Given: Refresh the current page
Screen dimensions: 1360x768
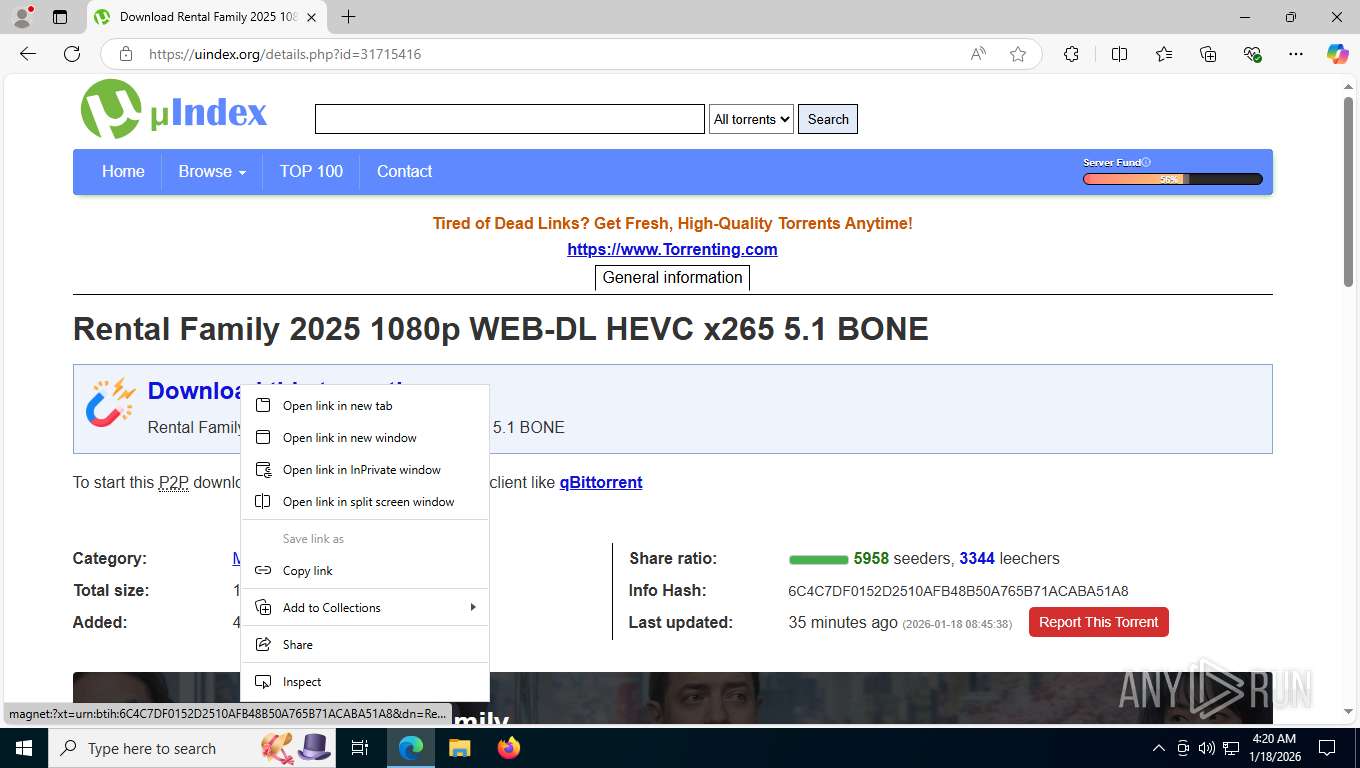Looking at the screenshot, I should click(72, 54).
